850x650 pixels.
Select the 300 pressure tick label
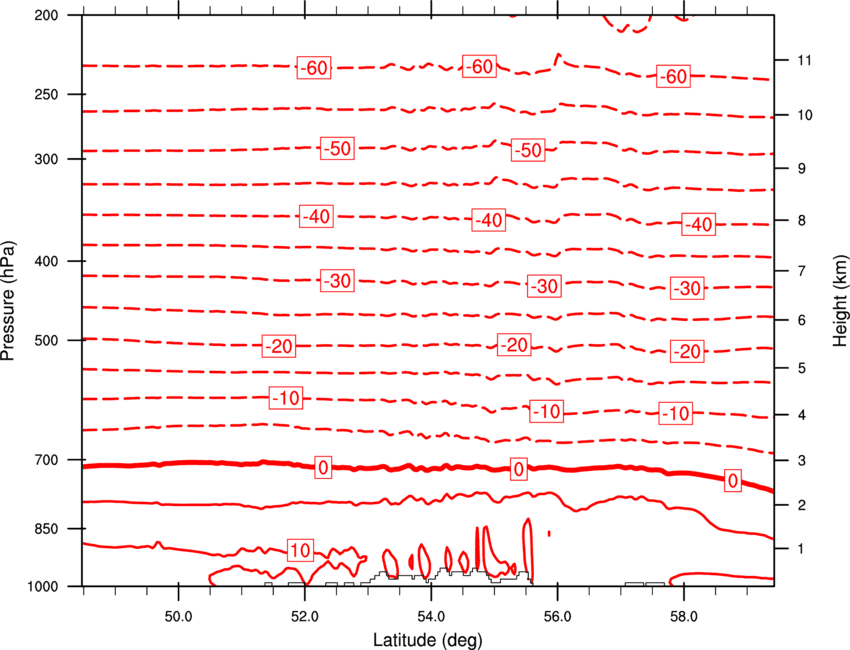point(46,159)
